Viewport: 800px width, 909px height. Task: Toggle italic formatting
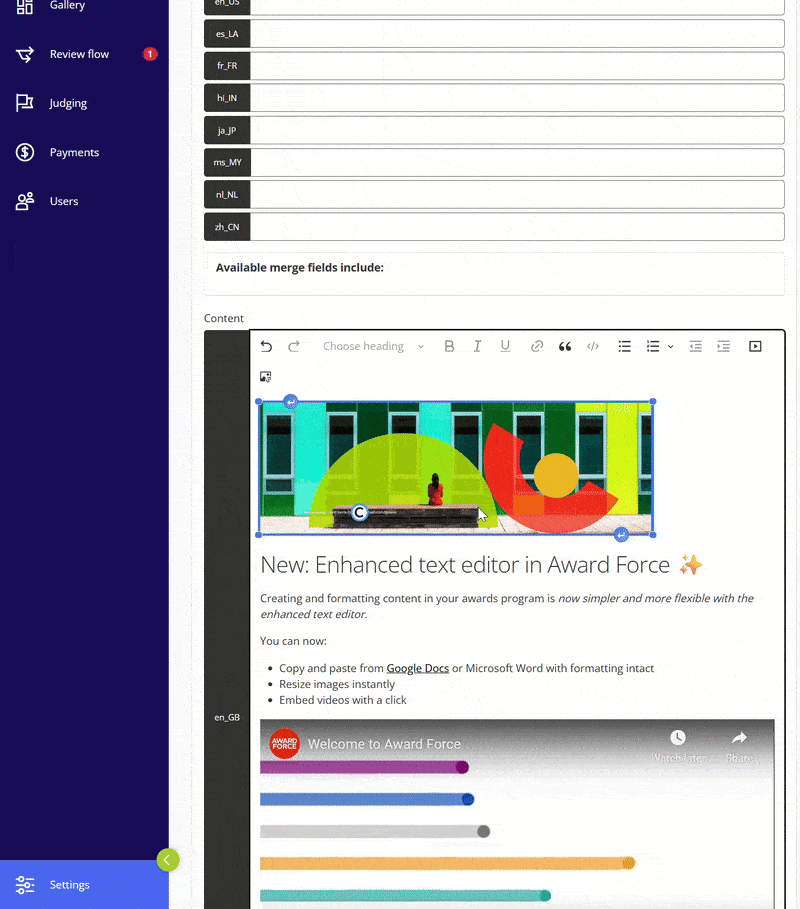477,347
